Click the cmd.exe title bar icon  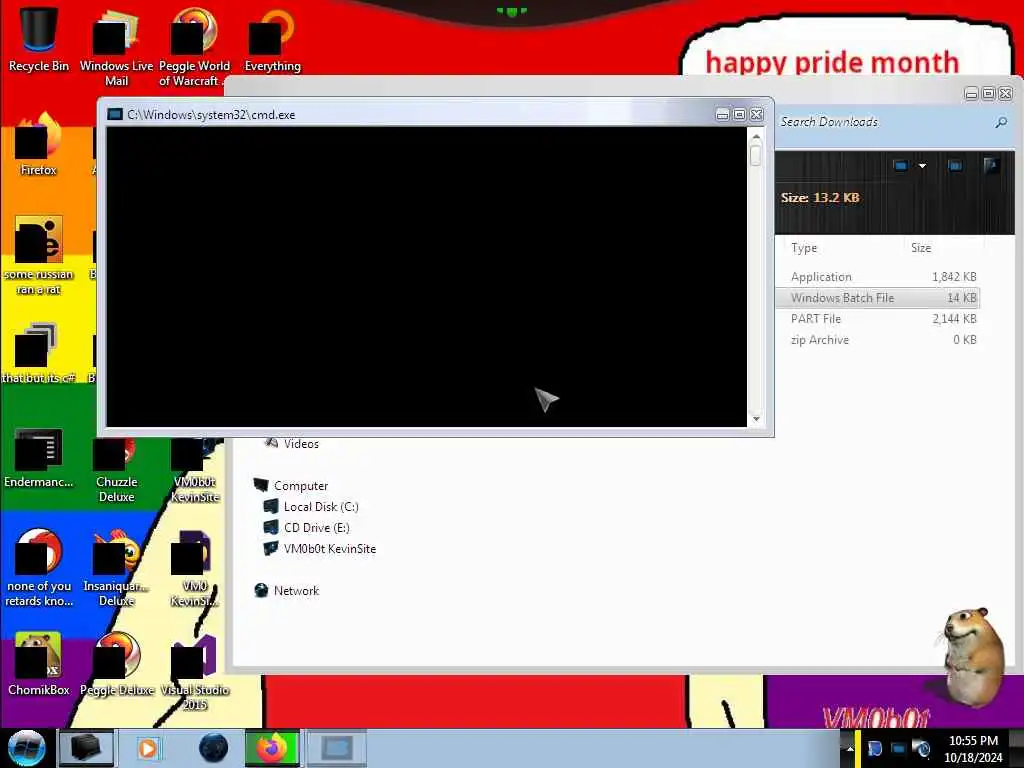115,114
